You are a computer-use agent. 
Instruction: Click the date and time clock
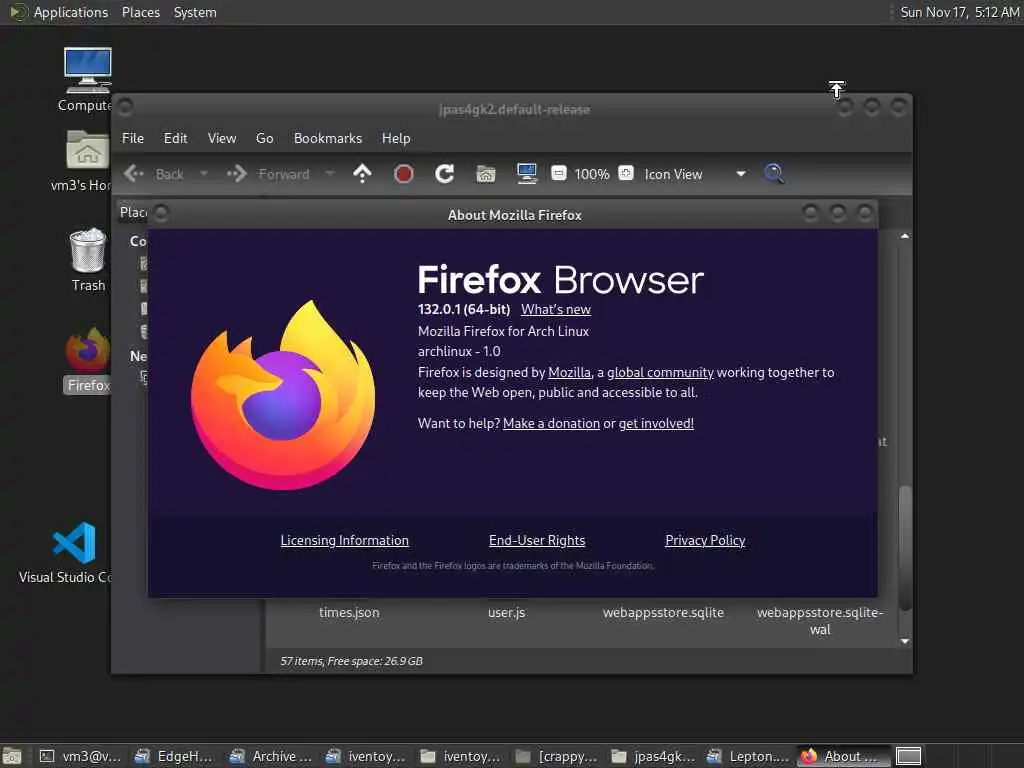click(959, 12)
